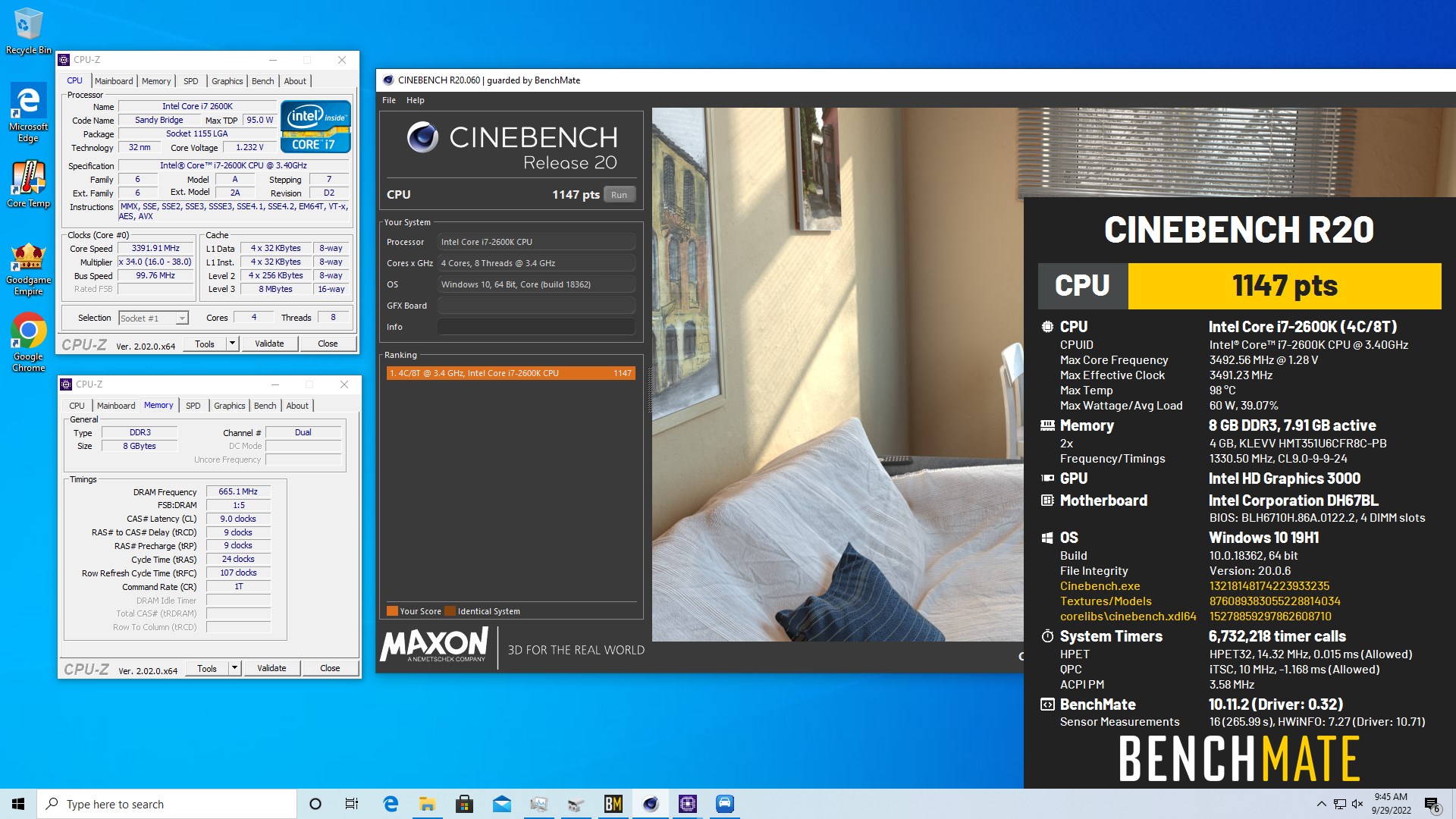
Task: Open SPD tab in upper CPU-Z window
Action: 191,81
